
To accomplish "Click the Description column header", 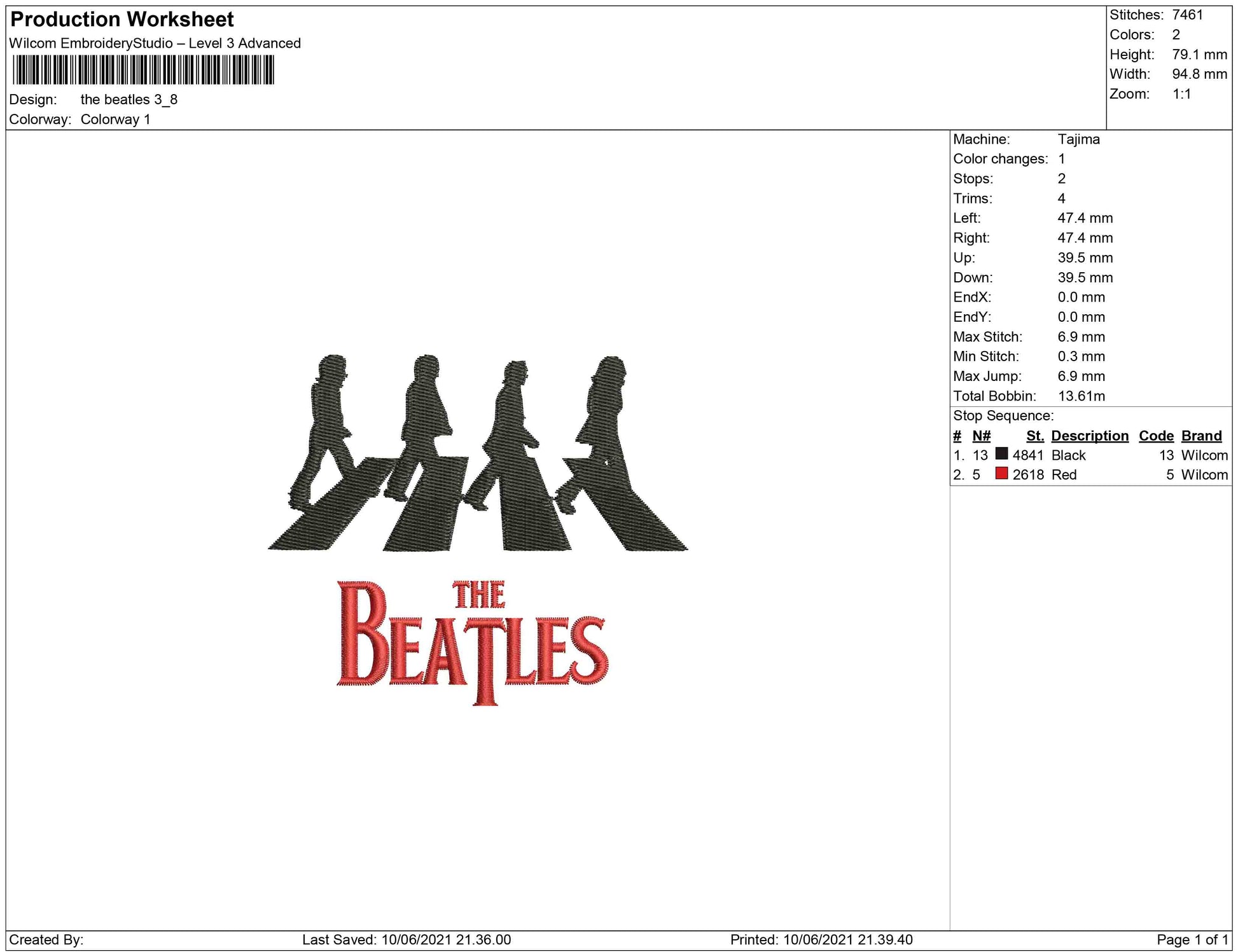I will point(1089,436).
